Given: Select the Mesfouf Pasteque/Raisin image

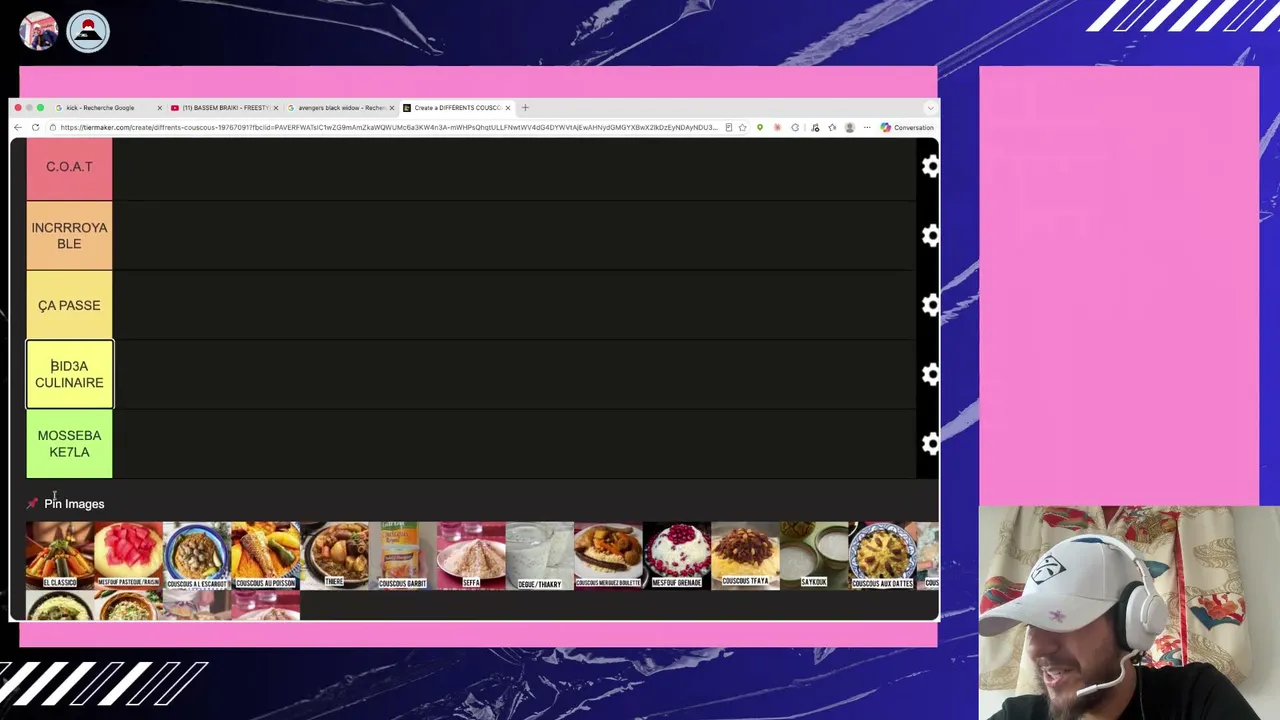Looking at the screenshot, I should [x=128, y=555].
